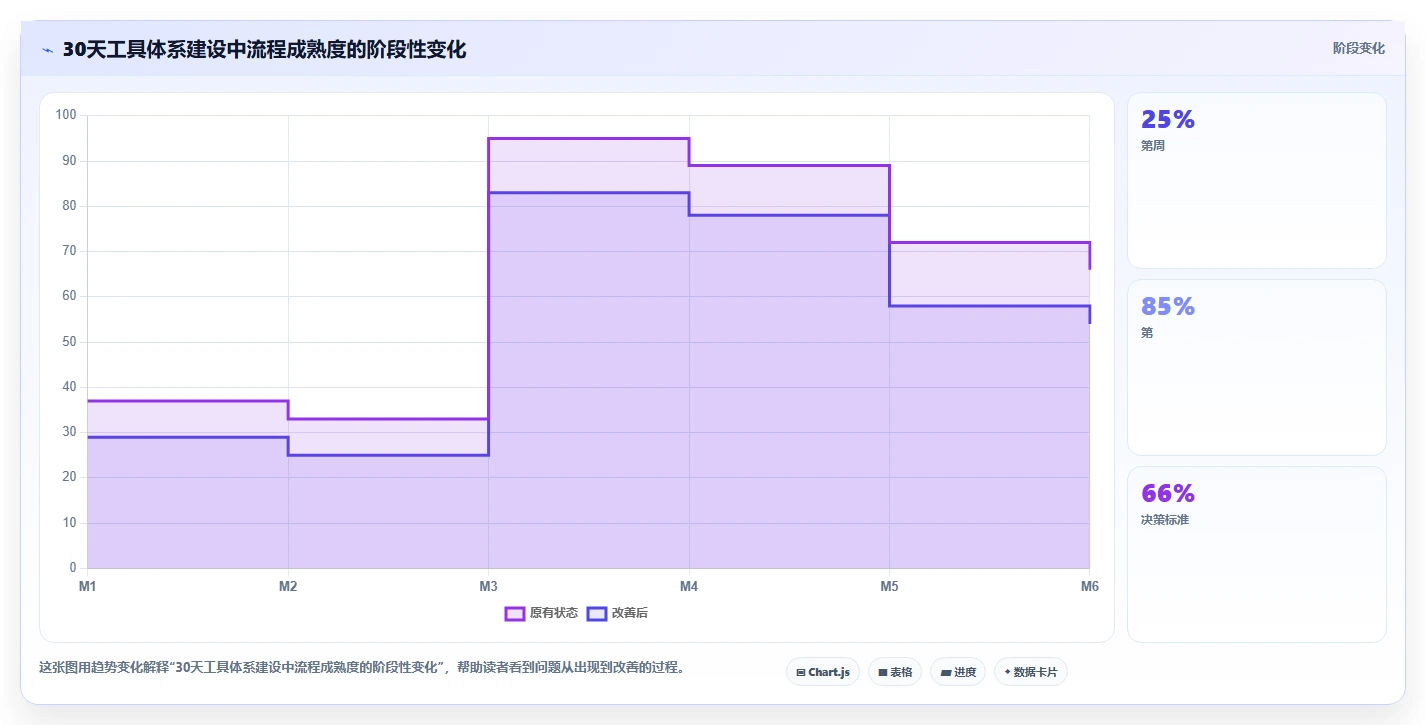This screenshot has height=725, width=1426.
Task: Open the 66% 决策标准 card
Action: pyautogui.click(x=1257, y=554)
